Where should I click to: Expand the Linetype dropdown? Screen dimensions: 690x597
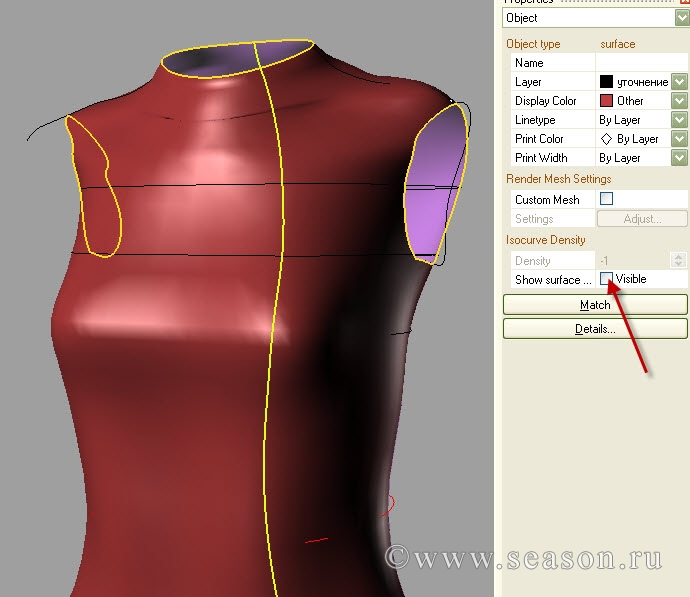point(679,120)
